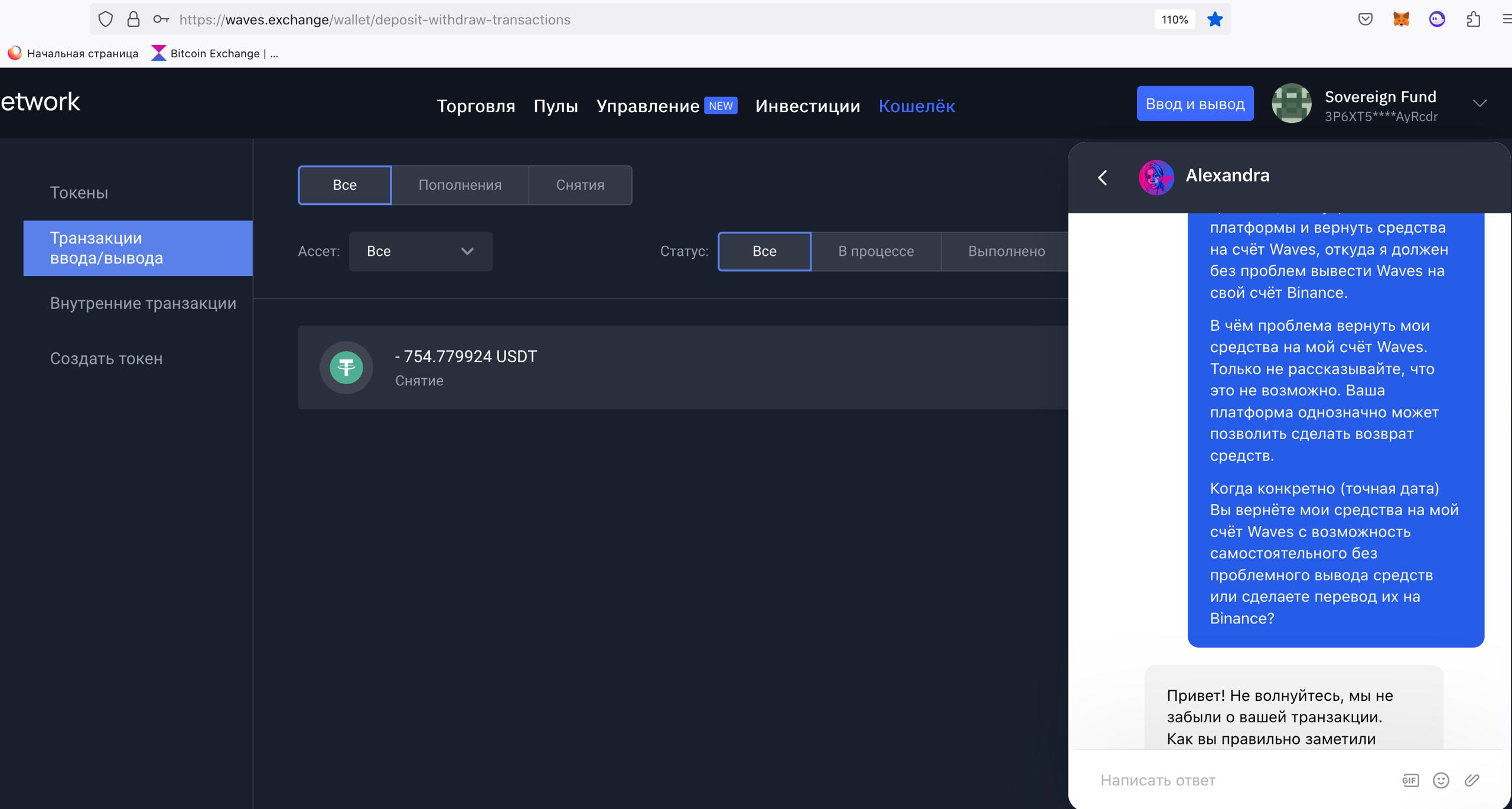Open the emoji picker in chat
Screen dimensions: 1512x809
[1441, 781]
